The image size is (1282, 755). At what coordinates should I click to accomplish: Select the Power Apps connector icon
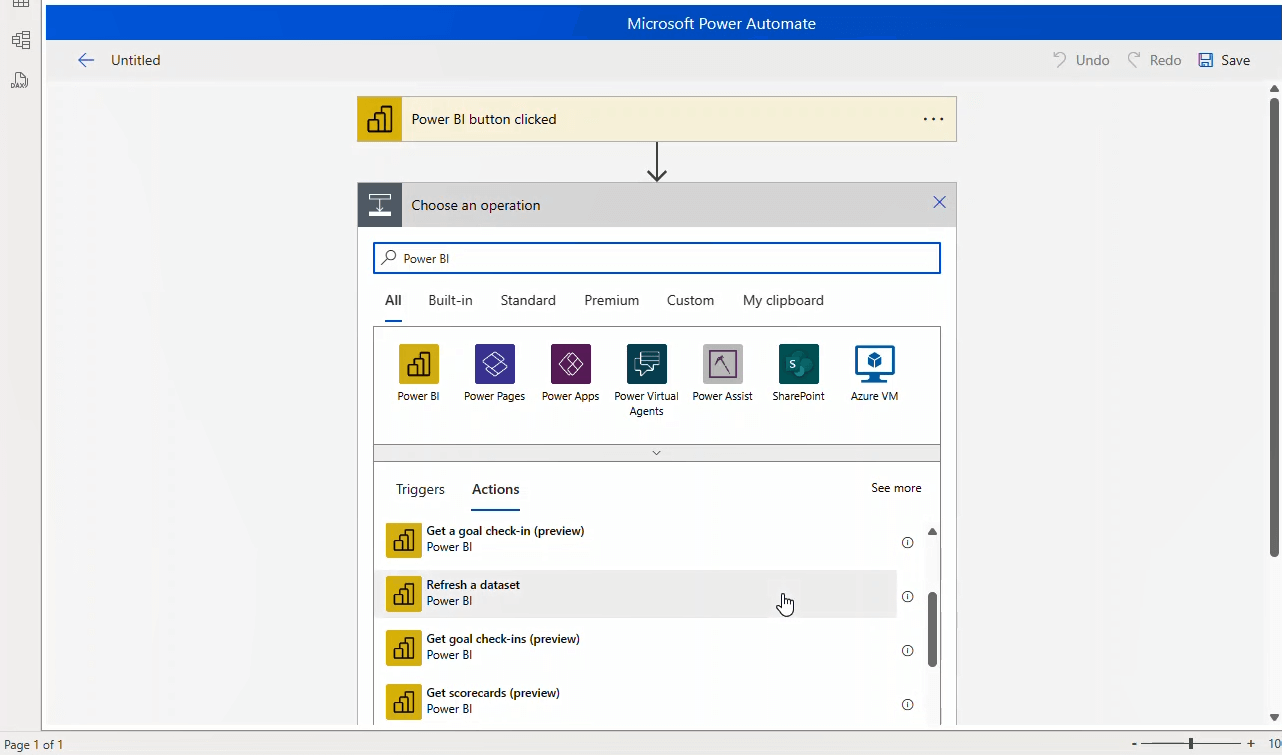tap(570, 364)
